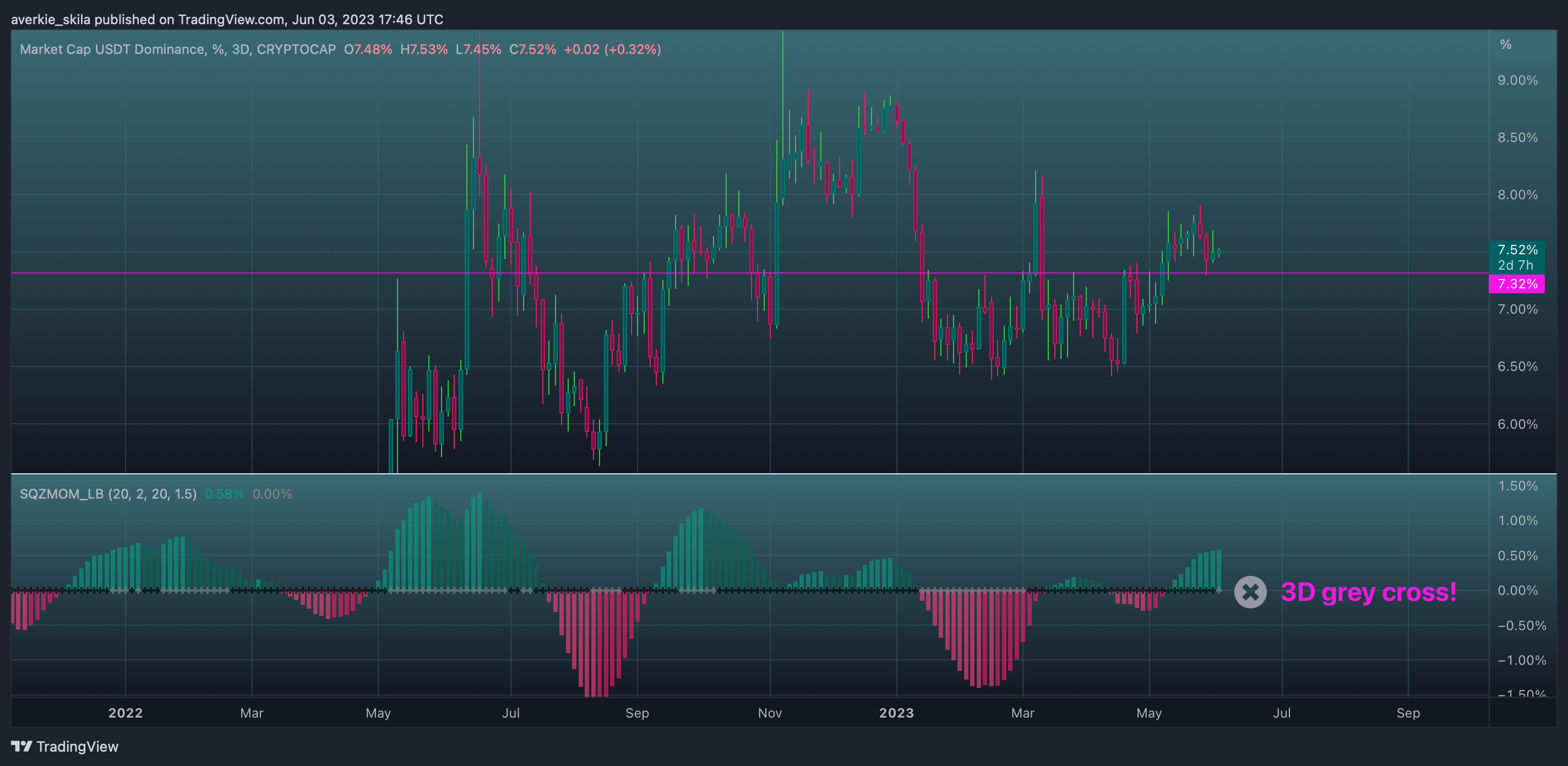The height and width of the screenshot is (766, 1568).
Task: Click the 8.00% price axis label
Action: pos(1517,195)
